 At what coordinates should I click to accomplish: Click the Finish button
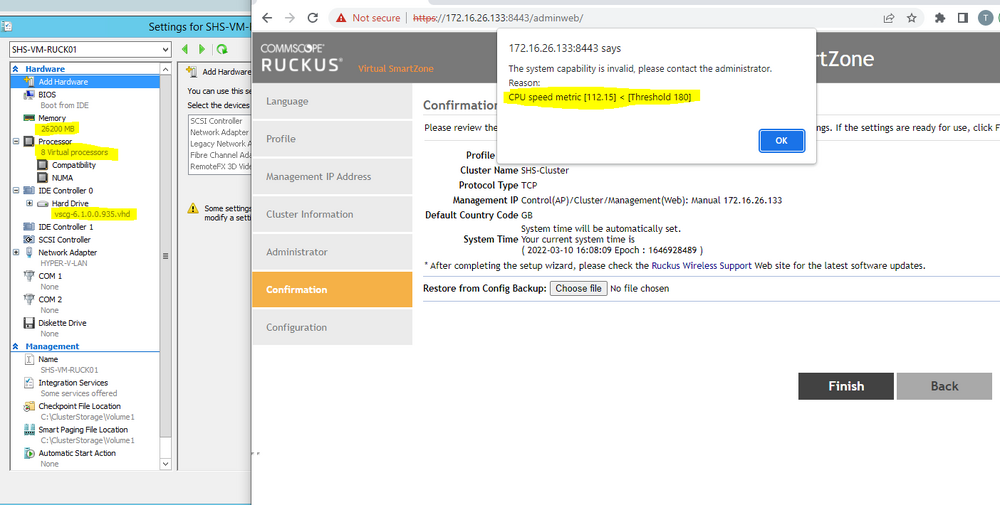[x=846, y=386]
